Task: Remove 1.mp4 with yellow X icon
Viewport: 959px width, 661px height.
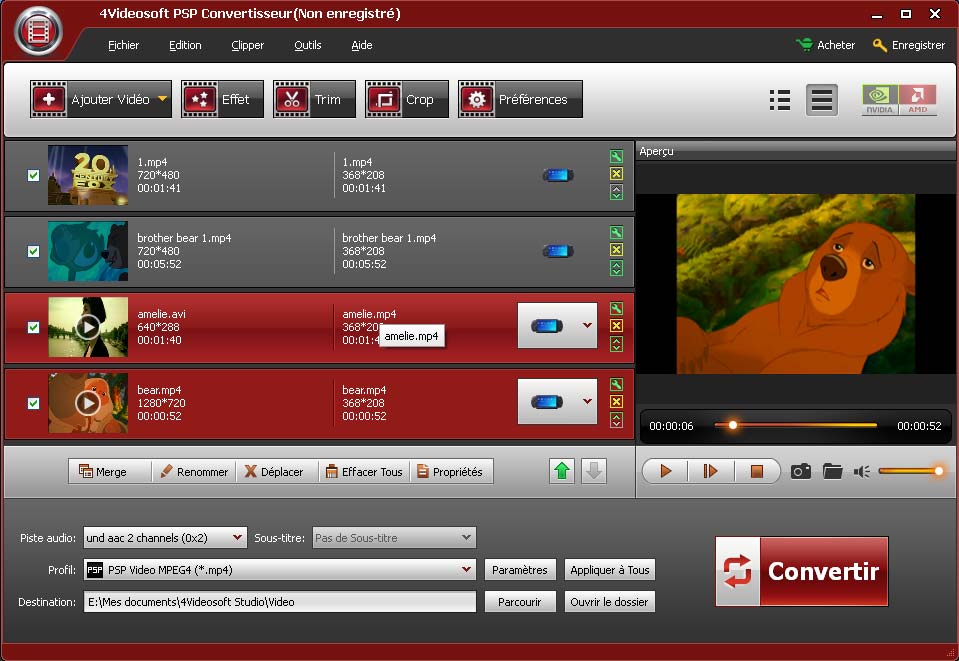Action: 616,175
